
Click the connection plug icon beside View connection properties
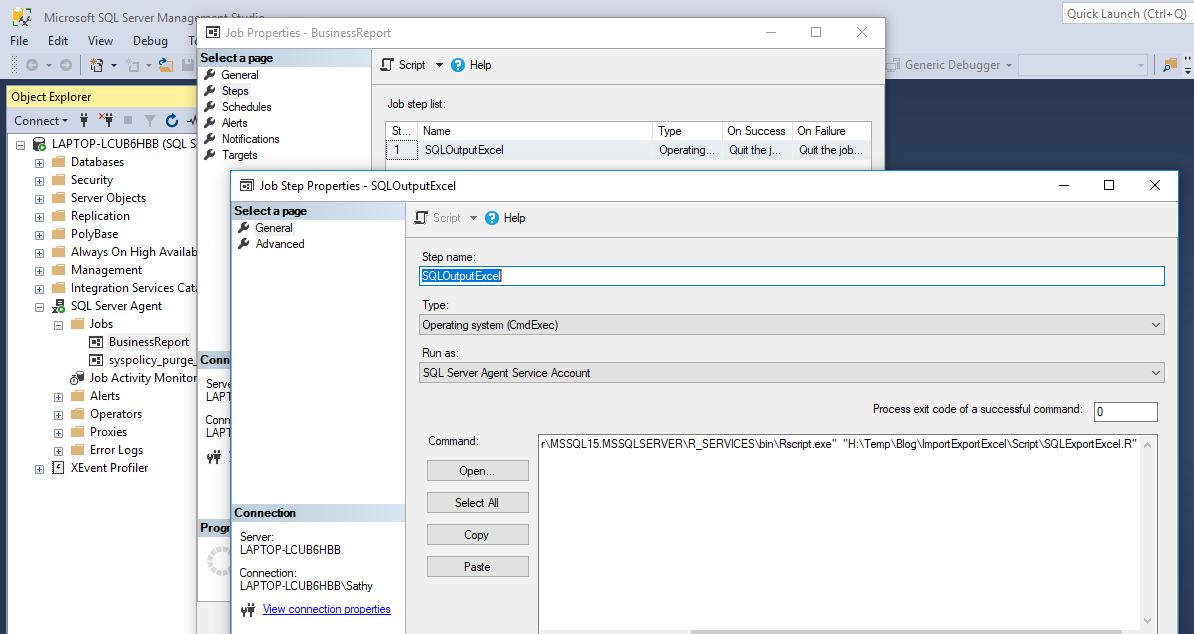click(247, 610)
